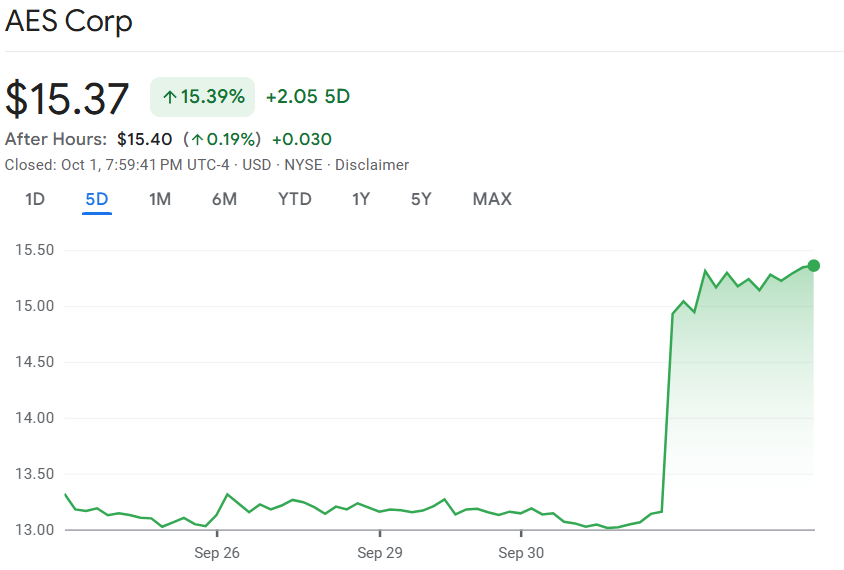This screenshot has width=844, height=570.
Task: Click the green endpoint dot on the chart
Action: [814, 265]
